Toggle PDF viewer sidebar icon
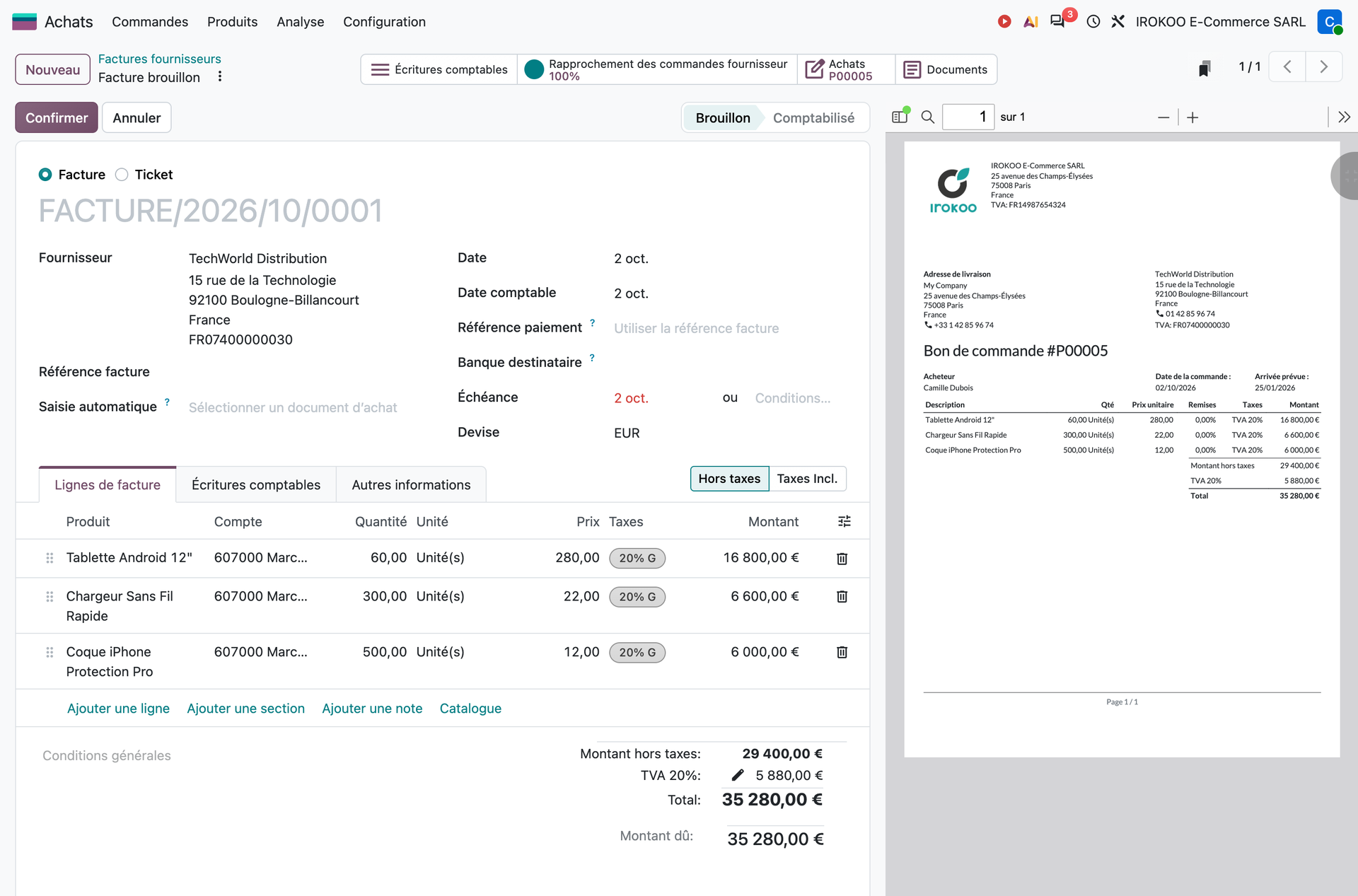1358x896 pixels. click(900, 117)
